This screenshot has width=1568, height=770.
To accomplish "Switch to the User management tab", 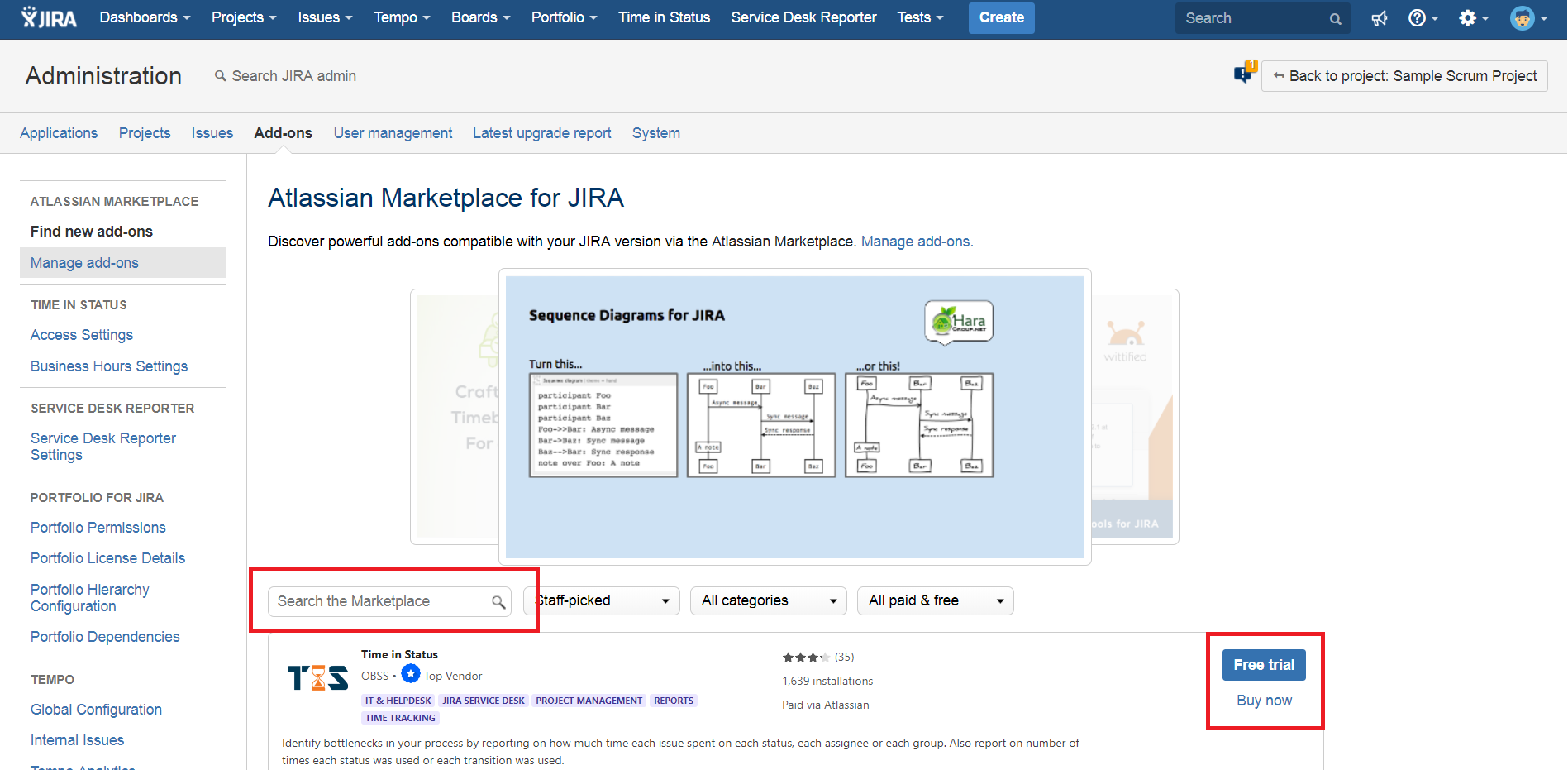I will tap(393, 133).
